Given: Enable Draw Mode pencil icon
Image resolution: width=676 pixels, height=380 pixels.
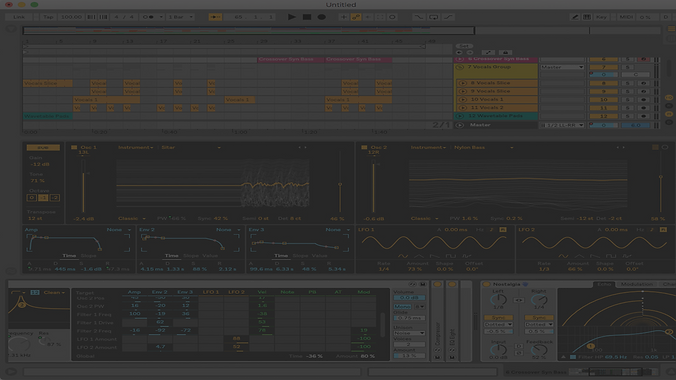Looking at the screenshot, I should 575,17.
